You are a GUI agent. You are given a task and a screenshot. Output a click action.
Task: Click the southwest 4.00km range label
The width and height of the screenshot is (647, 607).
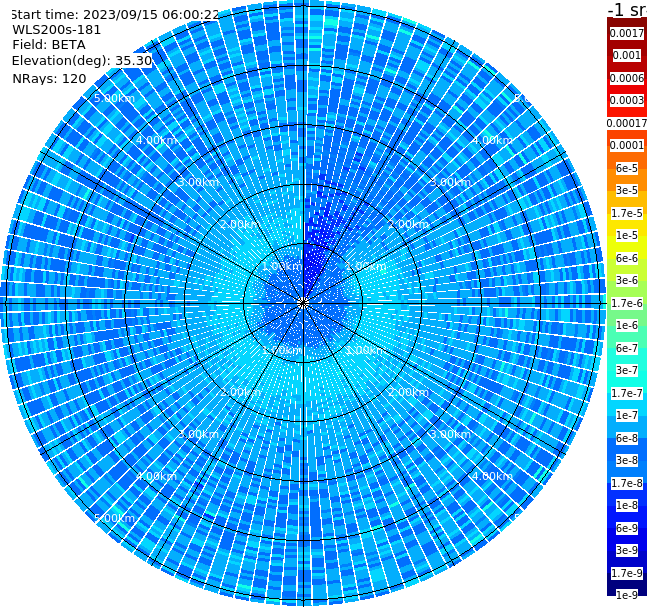click(x=156, y=476)
